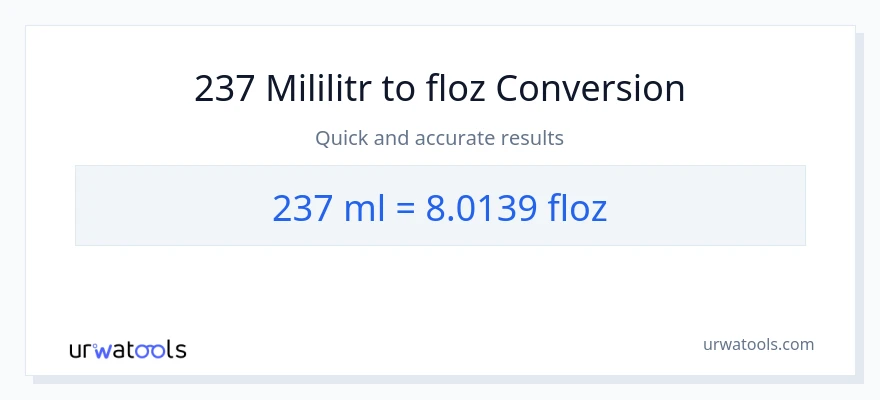Click 'Quick and accurate results' subtitle
Screen dimensions: 880x400
click(440, 138)
